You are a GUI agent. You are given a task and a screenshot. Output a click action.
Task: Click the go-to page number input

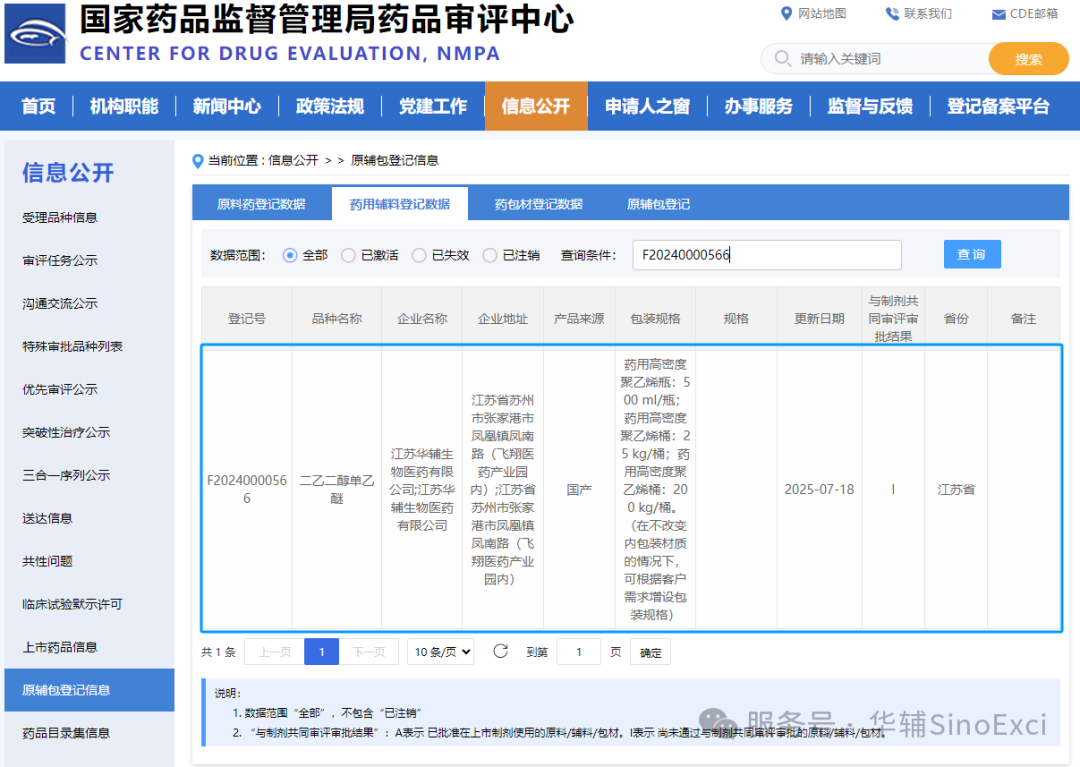point(579,652)
